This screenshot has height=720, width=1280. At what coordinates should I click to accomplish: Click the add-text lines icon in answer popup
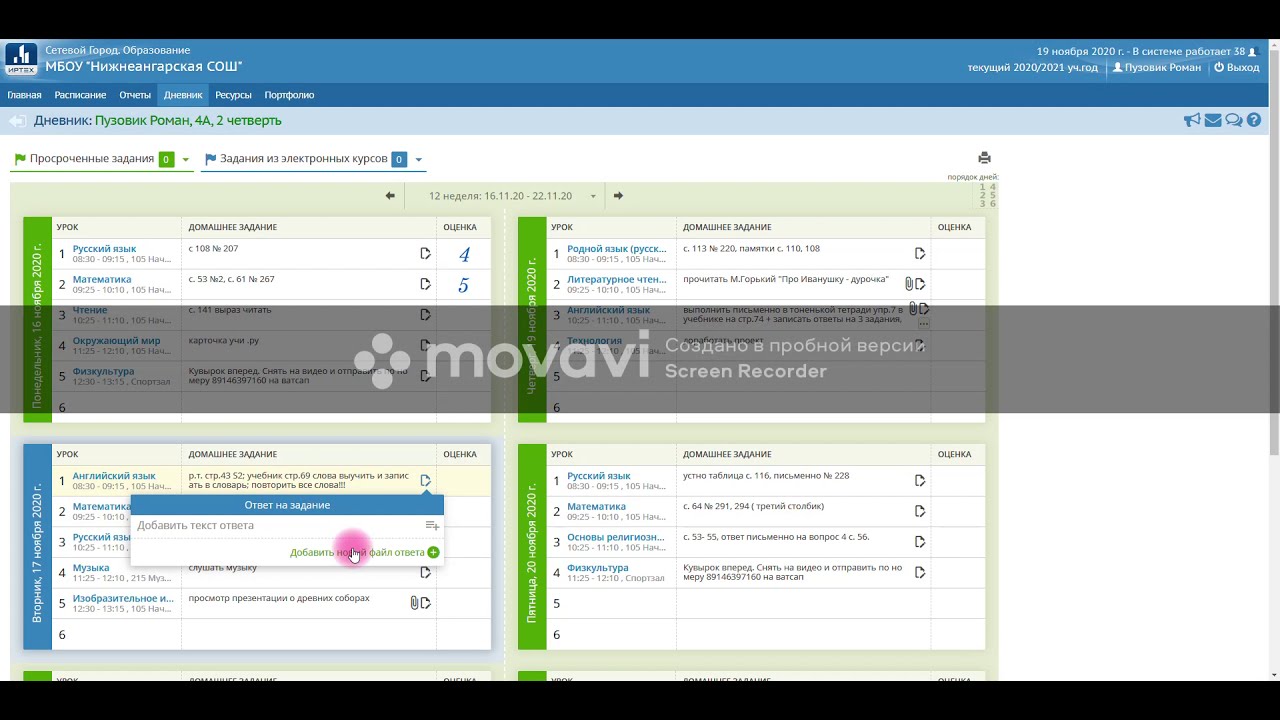pyautogui.click(x=432, y=526)
